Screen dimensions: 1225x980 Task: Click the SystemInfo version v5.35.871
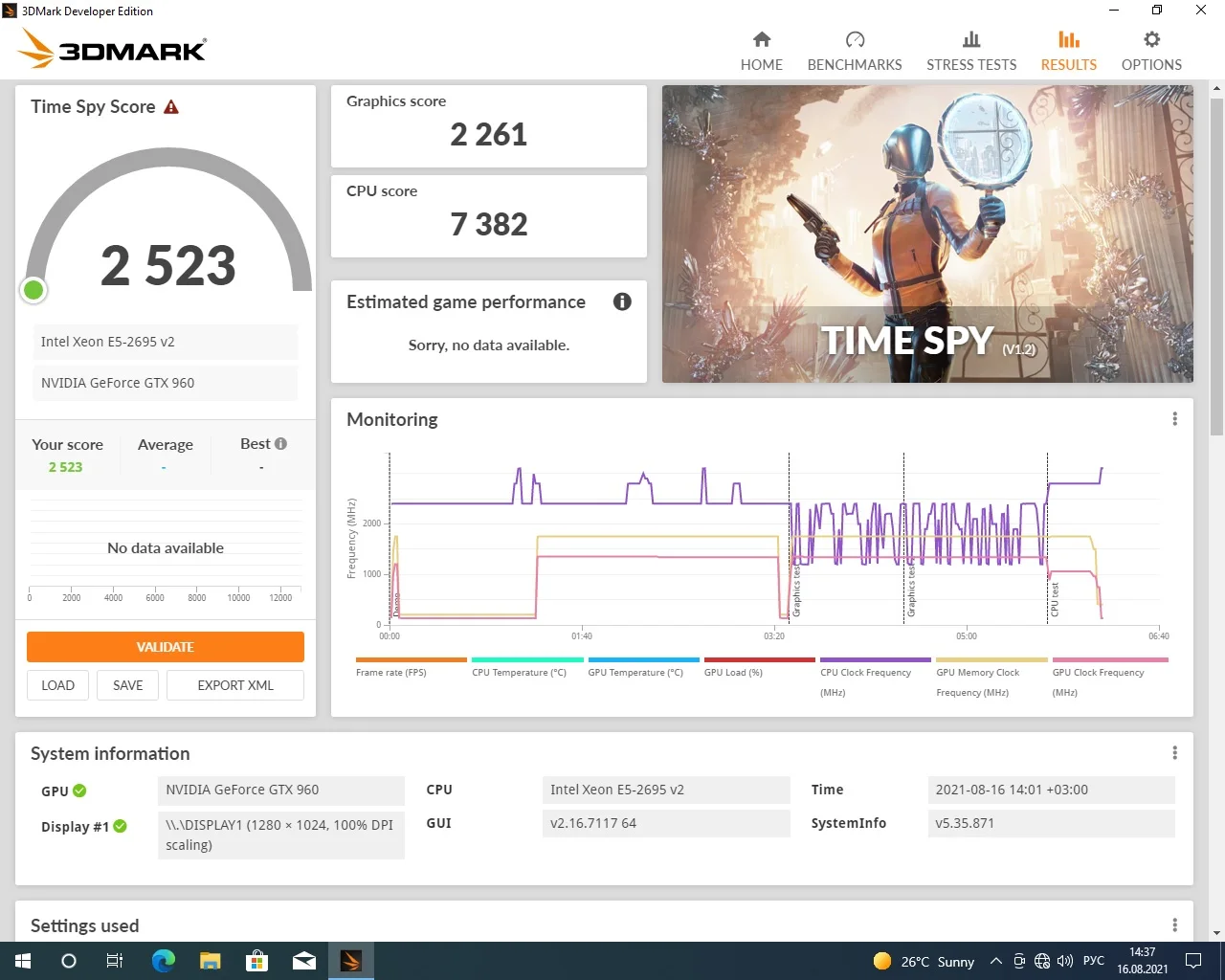[1051, 823]
